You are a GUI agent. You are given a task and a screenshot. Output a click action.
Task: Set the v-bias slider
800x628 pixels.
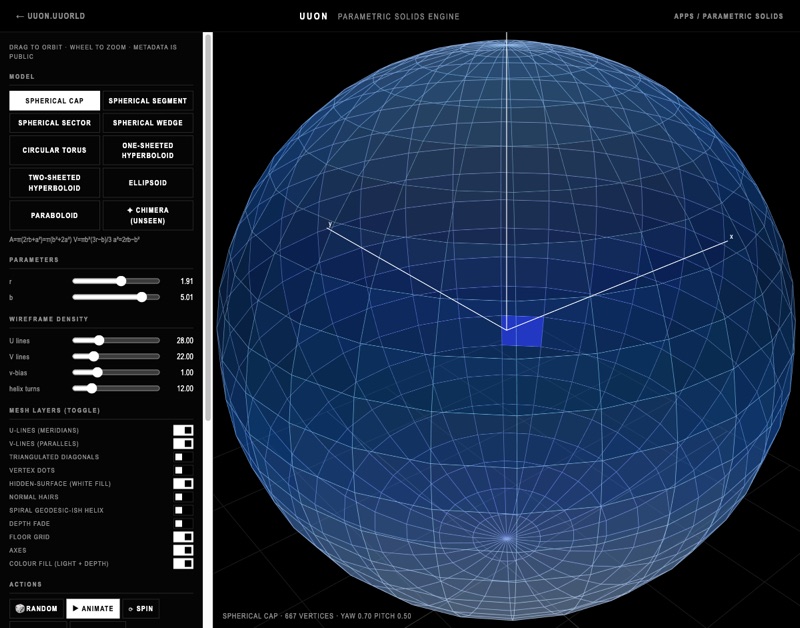[116, 372]
